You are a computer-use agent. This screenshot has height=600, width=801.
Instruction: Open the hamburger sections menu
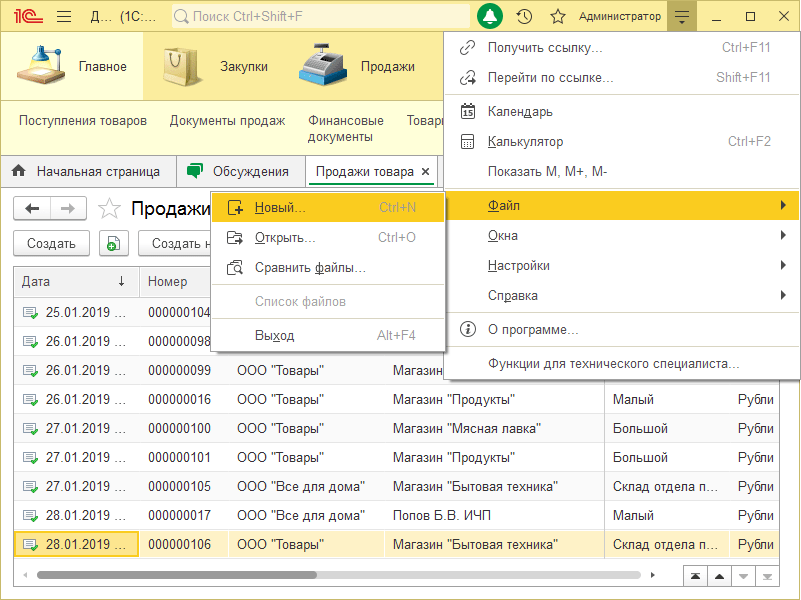[64, 16]
